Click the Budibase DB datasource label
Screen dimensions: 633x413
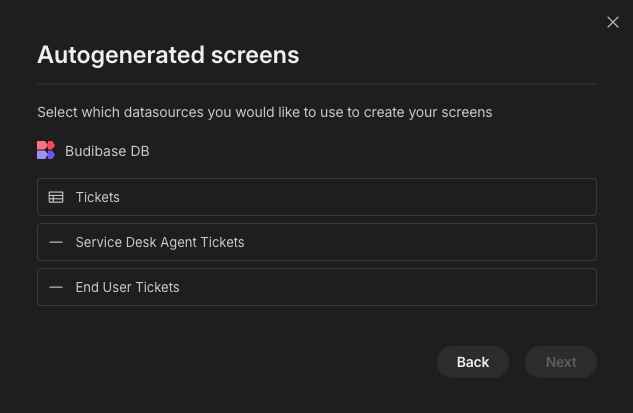107,151
